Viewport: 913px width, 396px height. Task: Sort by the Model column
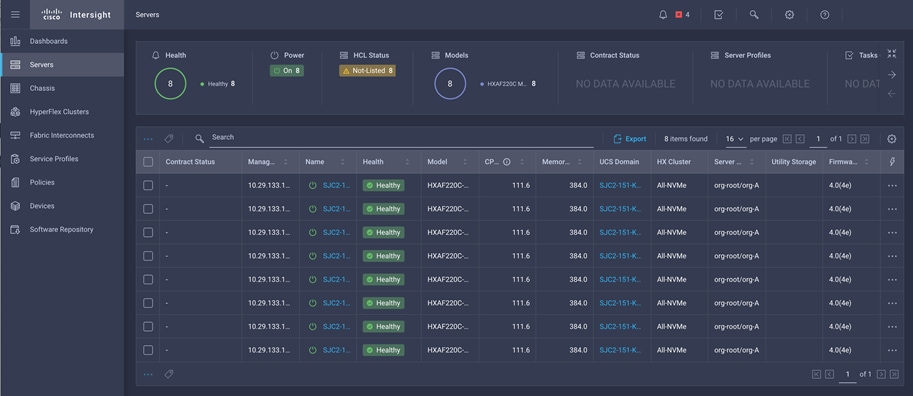[465, 162]
